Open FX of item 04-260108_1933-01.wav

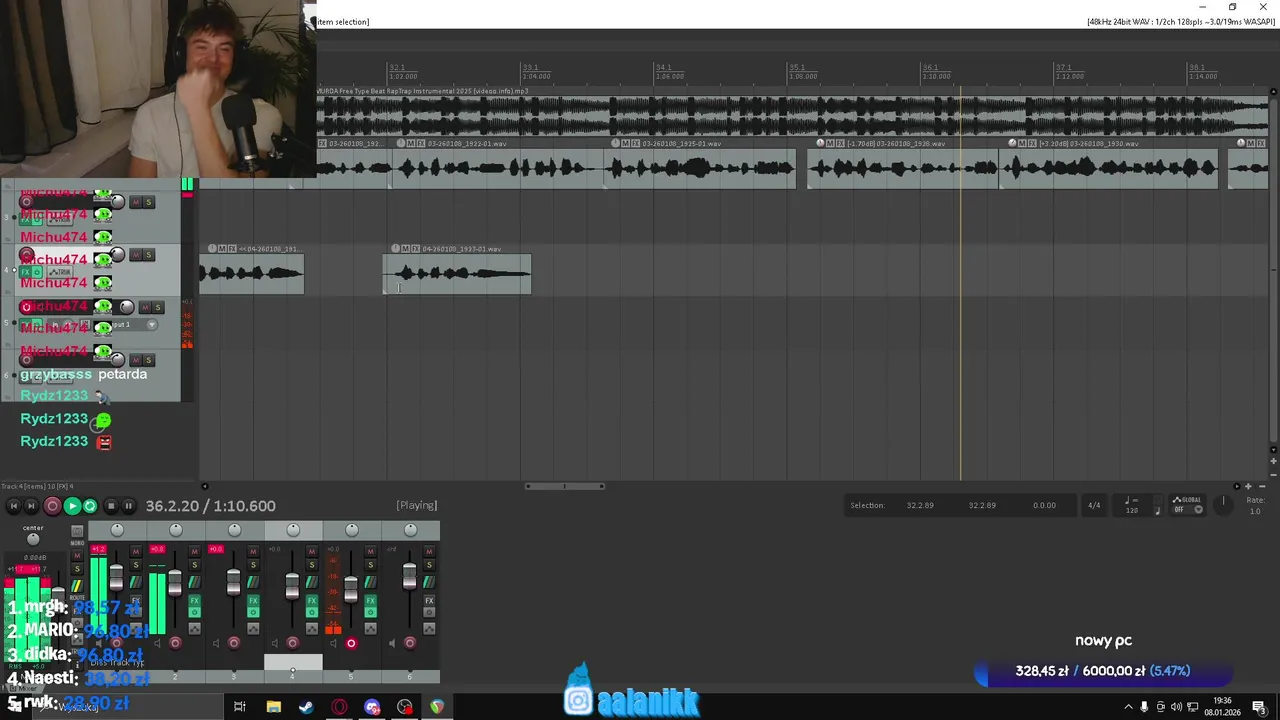click(x=416, y=248)
